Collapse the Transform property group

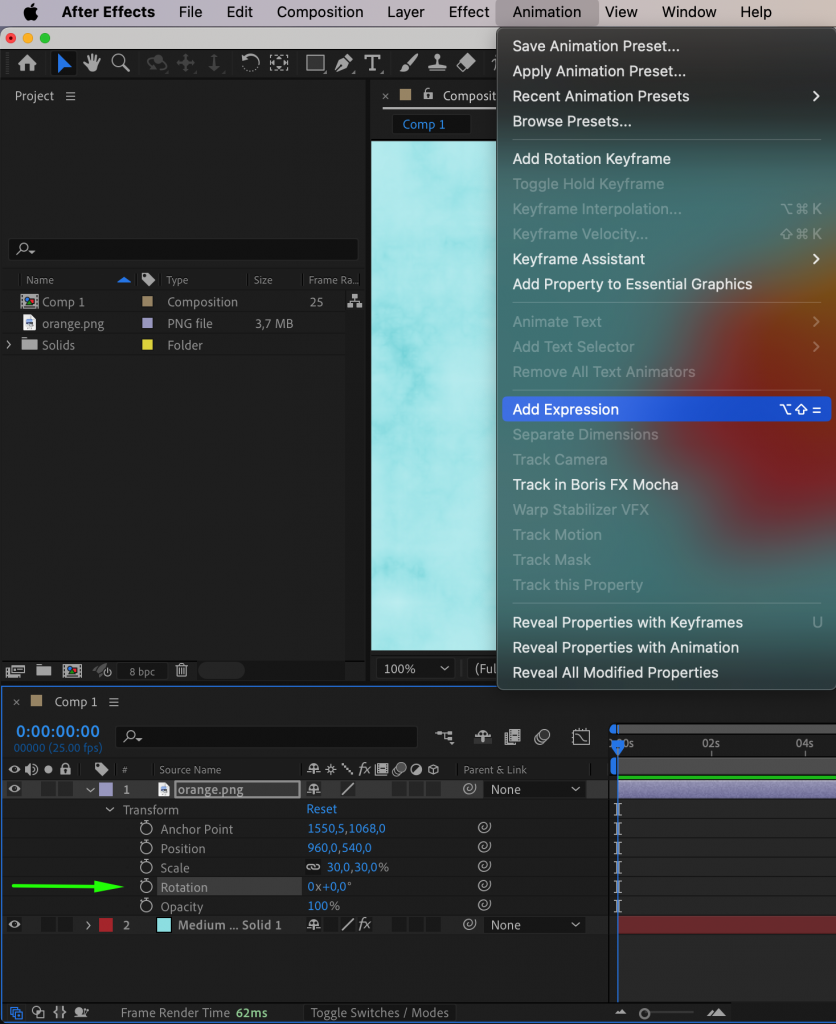pyautogui.click(x=110, y=810)
